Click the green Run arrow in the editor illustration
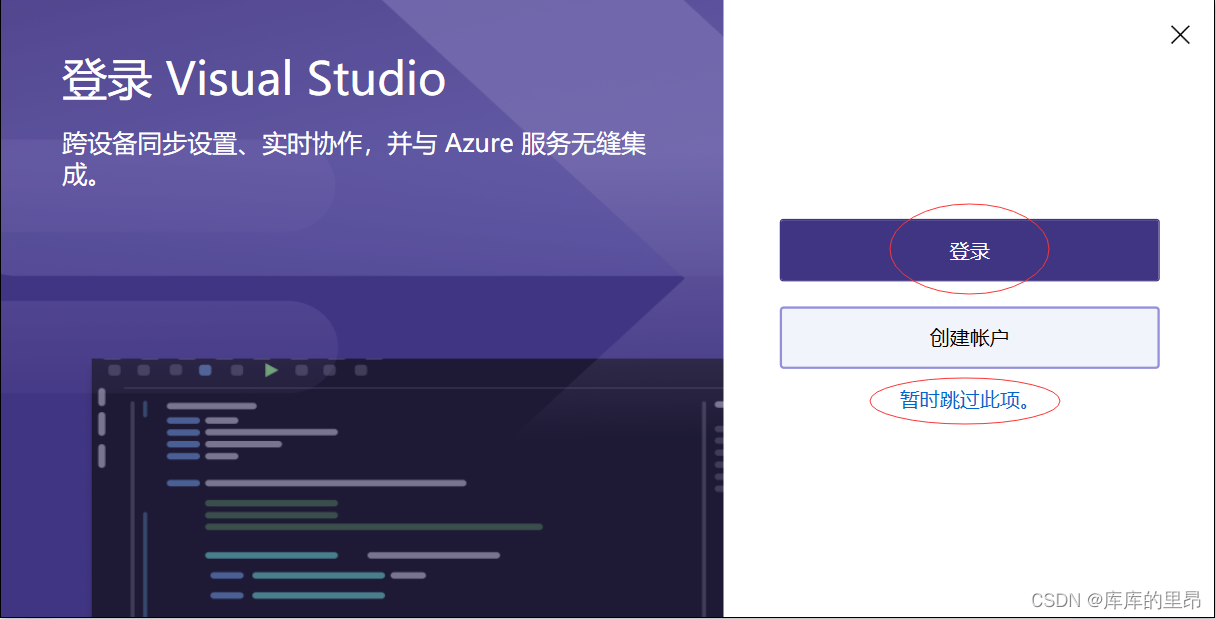Screen dimensions: 1216x619 point(271,370)
